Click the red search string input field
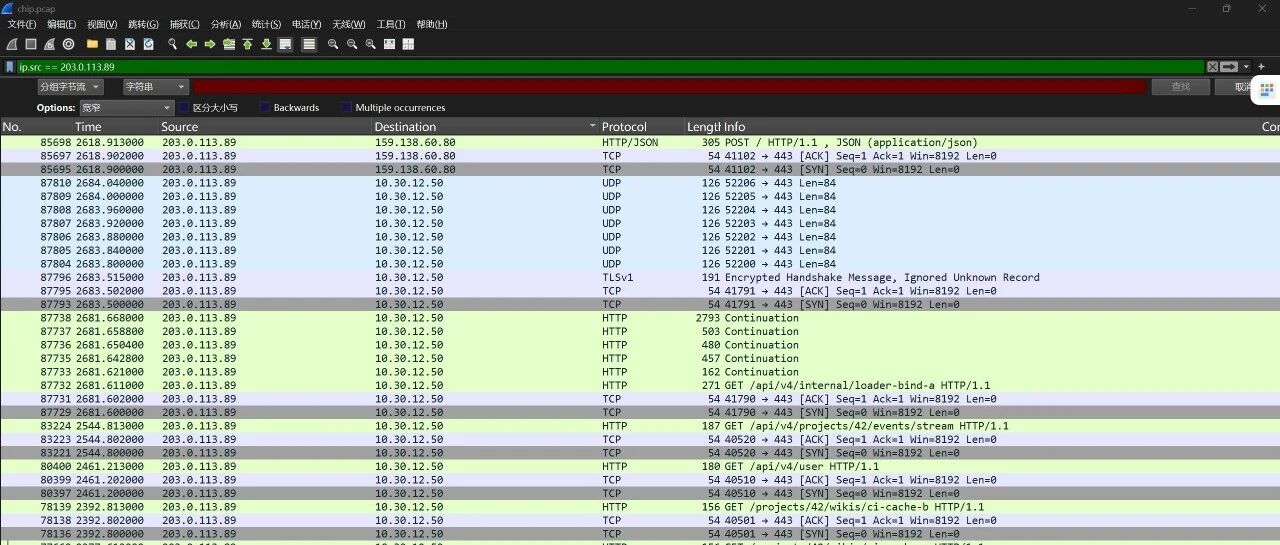Viewport: 1280px width, 545px height. pos(669,87)
